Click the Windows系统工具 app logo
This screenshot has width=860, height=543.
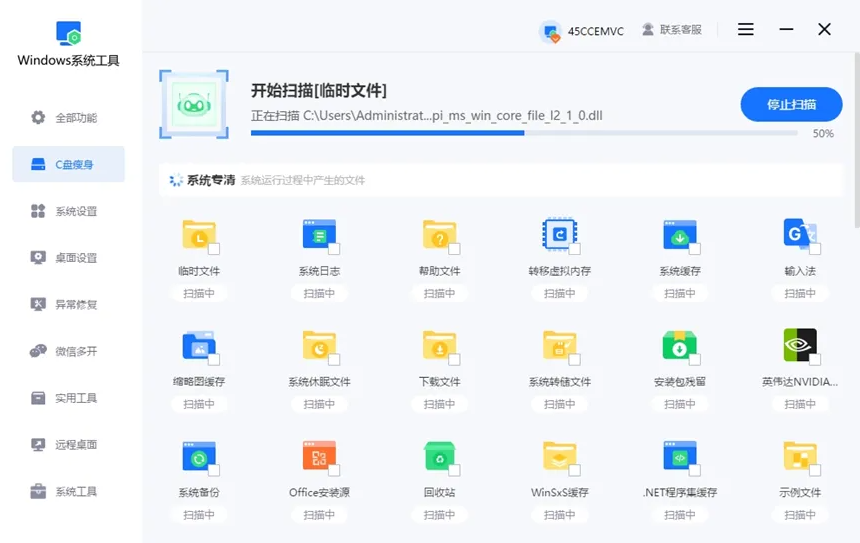pyautogui.click(x=69, y=33)
